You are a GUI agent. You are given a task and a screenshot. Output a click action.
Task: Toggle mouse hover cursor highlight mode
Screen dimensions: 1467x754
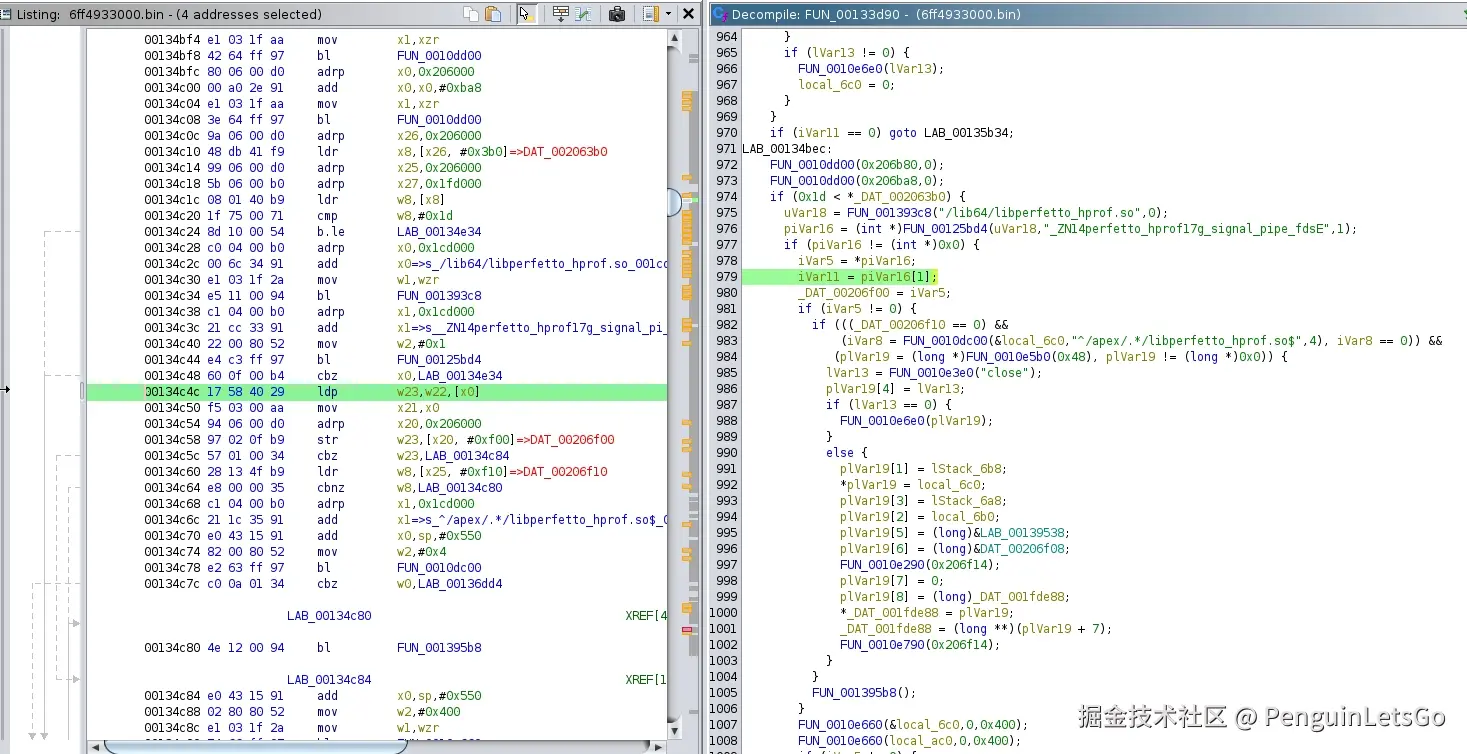(x=525, y=14)
